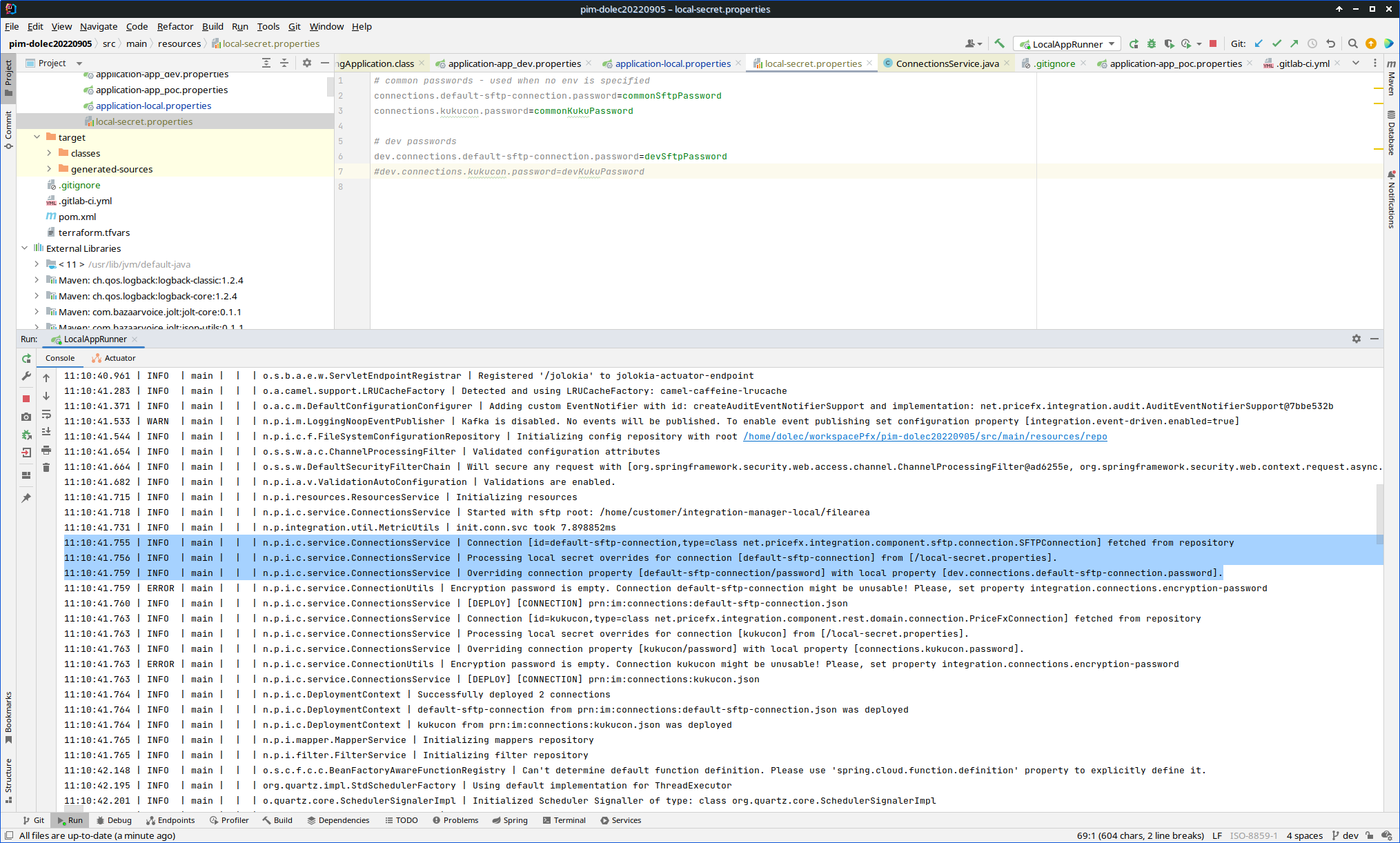The height and width of the screenshot is (843, 1400).
Task: Open the Refactor menu
Action: pos(175,26)
